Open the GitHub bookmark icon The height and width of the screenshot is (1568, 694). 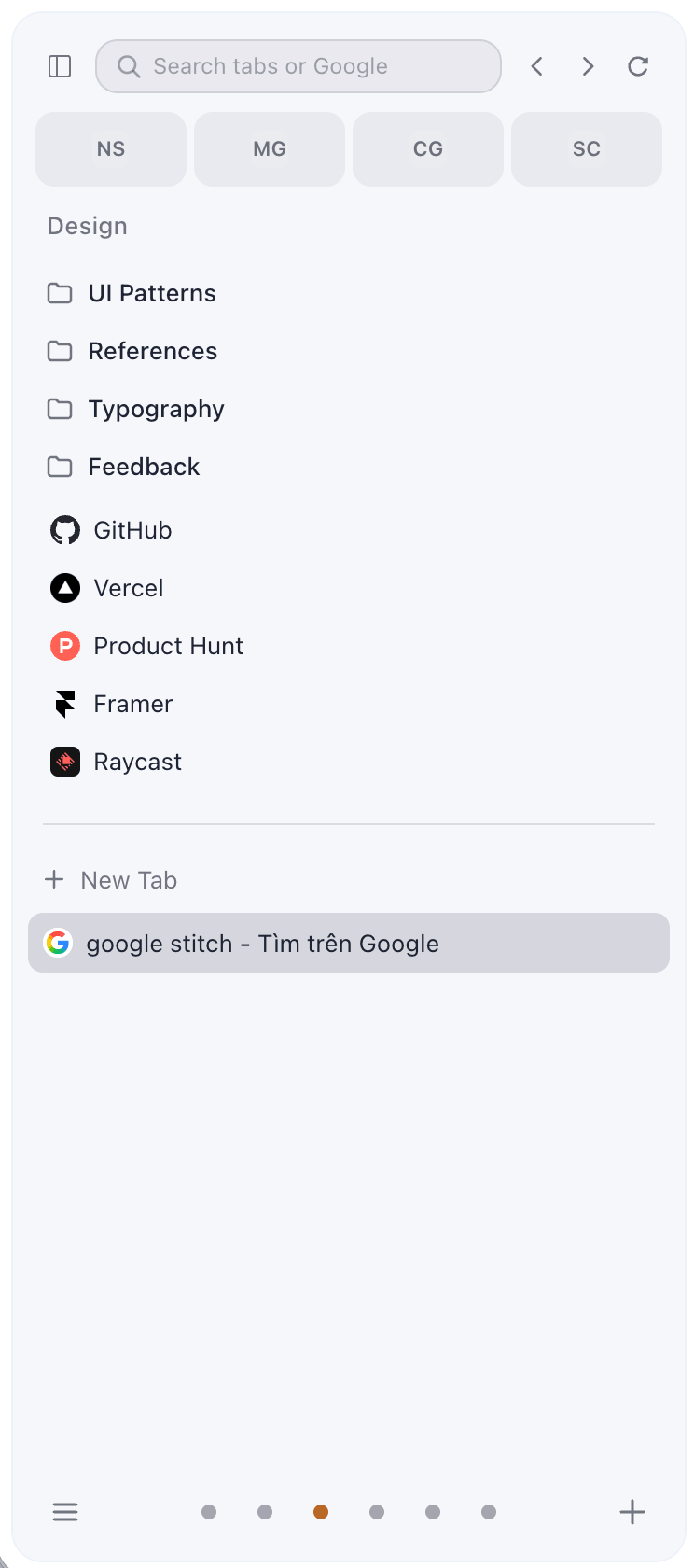[65, 530]
